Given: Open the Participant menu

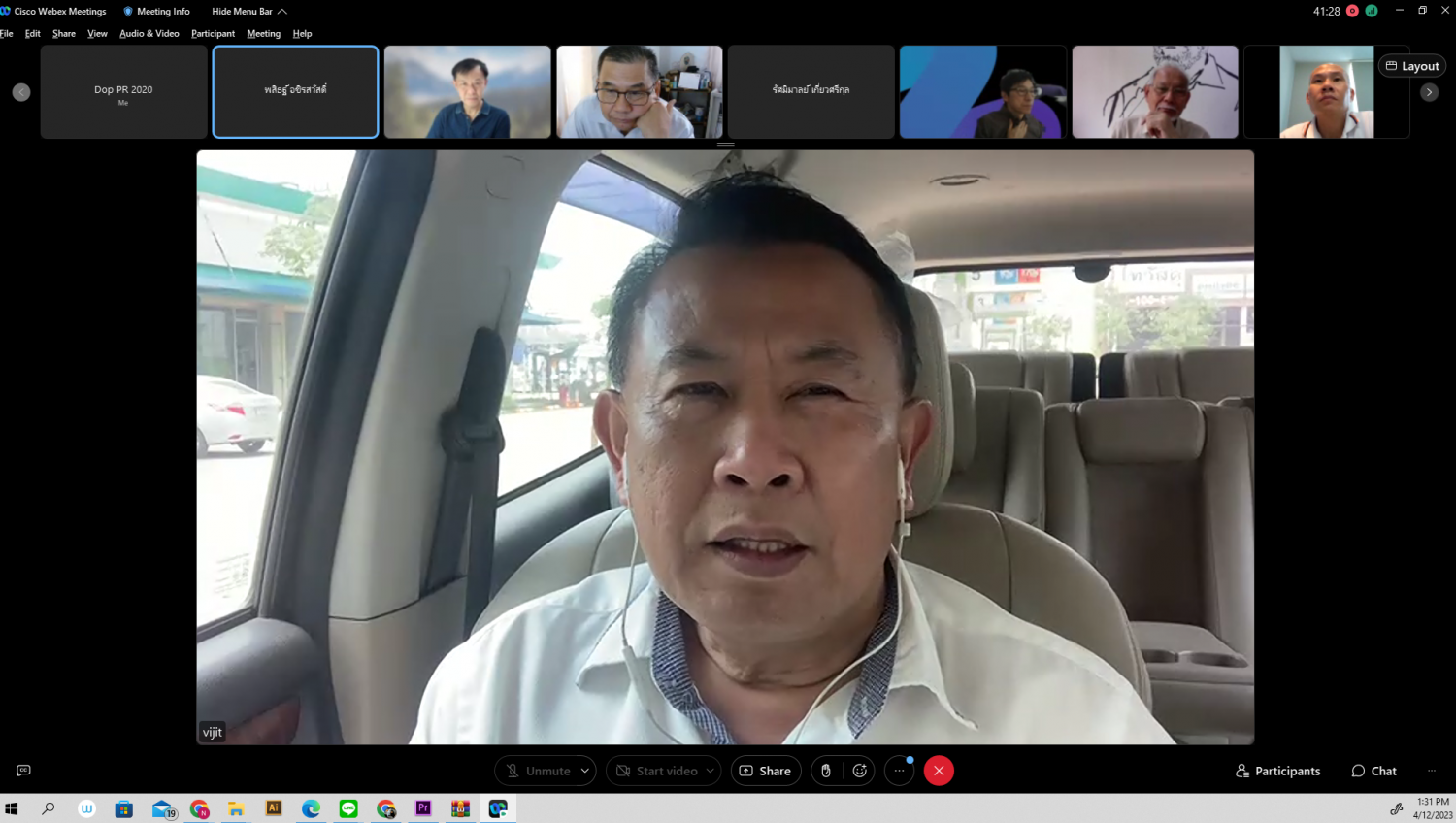Looking at the screenshot, I should click(x=213, y=33).
